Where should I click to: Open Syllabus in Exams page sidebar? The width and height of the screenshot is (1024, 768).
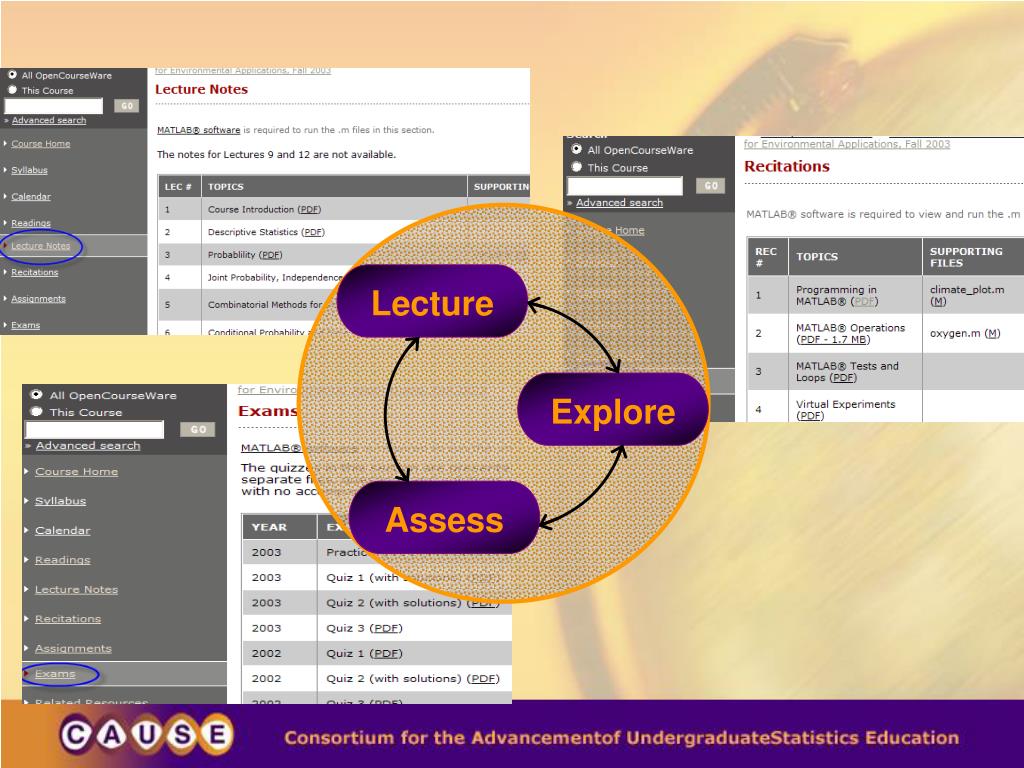click(60, 501)
